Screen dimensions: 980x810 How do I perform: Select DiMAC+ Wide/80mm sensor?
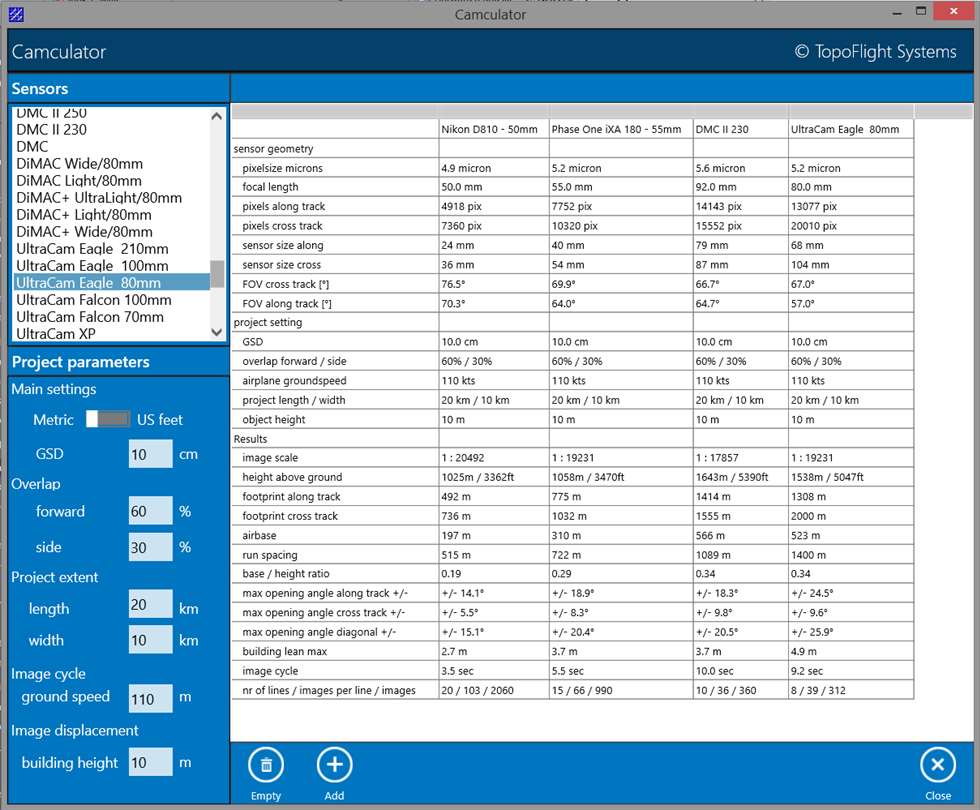click(84, 231)
